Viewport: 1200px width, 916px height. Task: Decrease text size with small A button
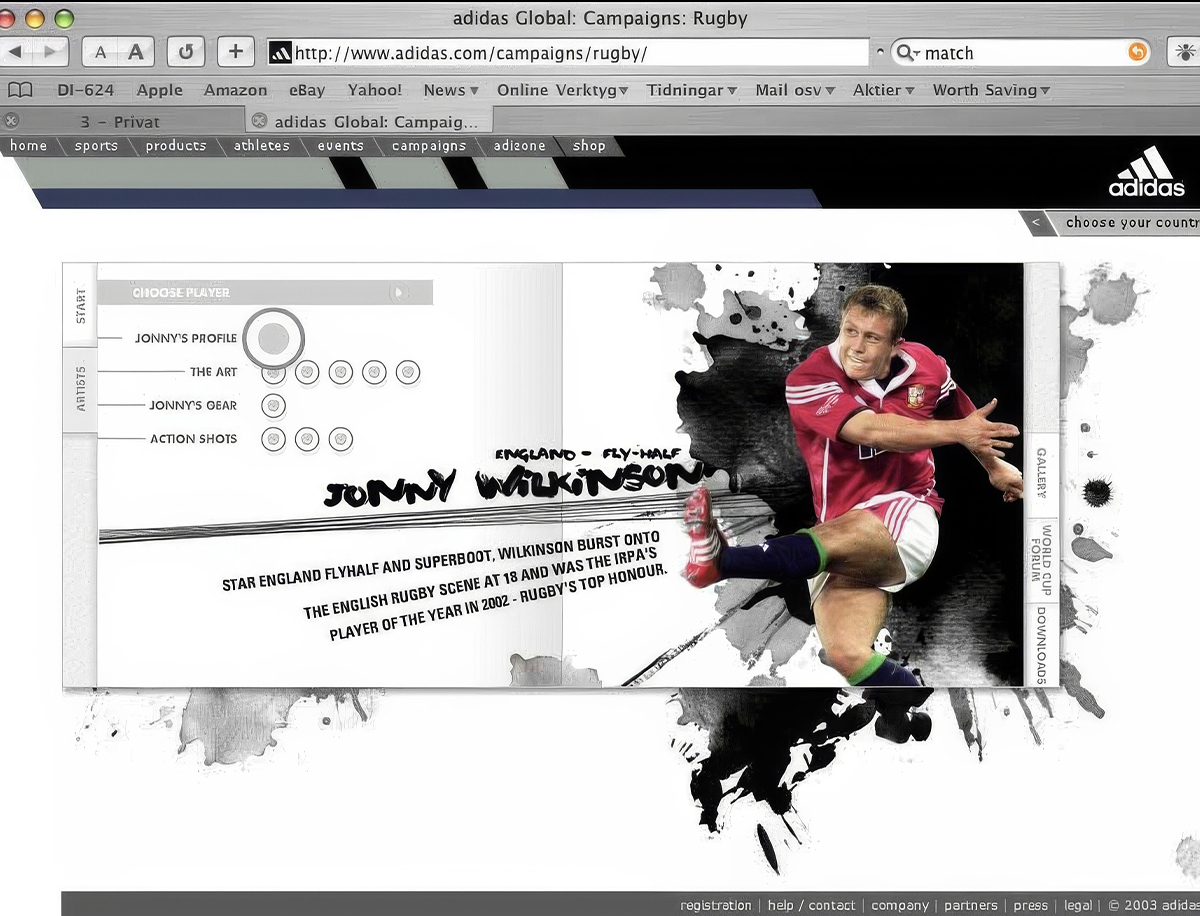[x=100, y=52]
